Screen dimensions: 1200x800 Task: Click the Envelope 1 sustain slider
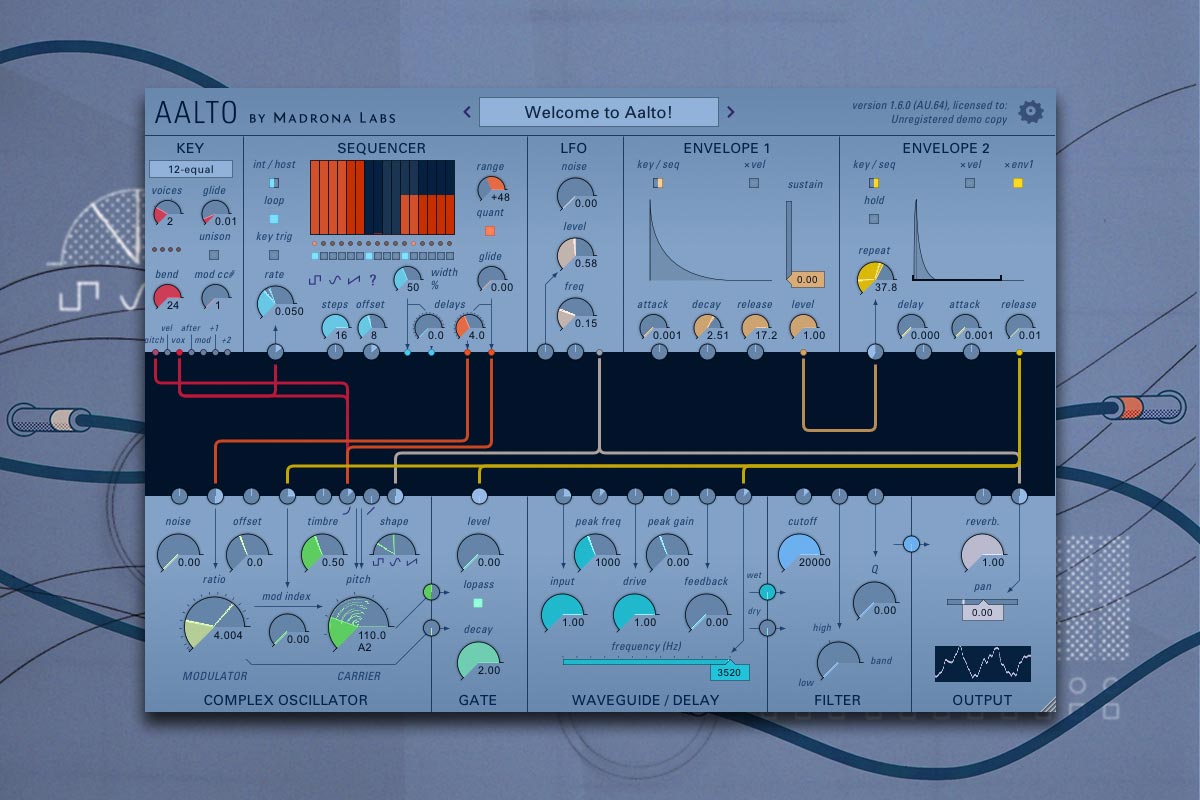790,241
